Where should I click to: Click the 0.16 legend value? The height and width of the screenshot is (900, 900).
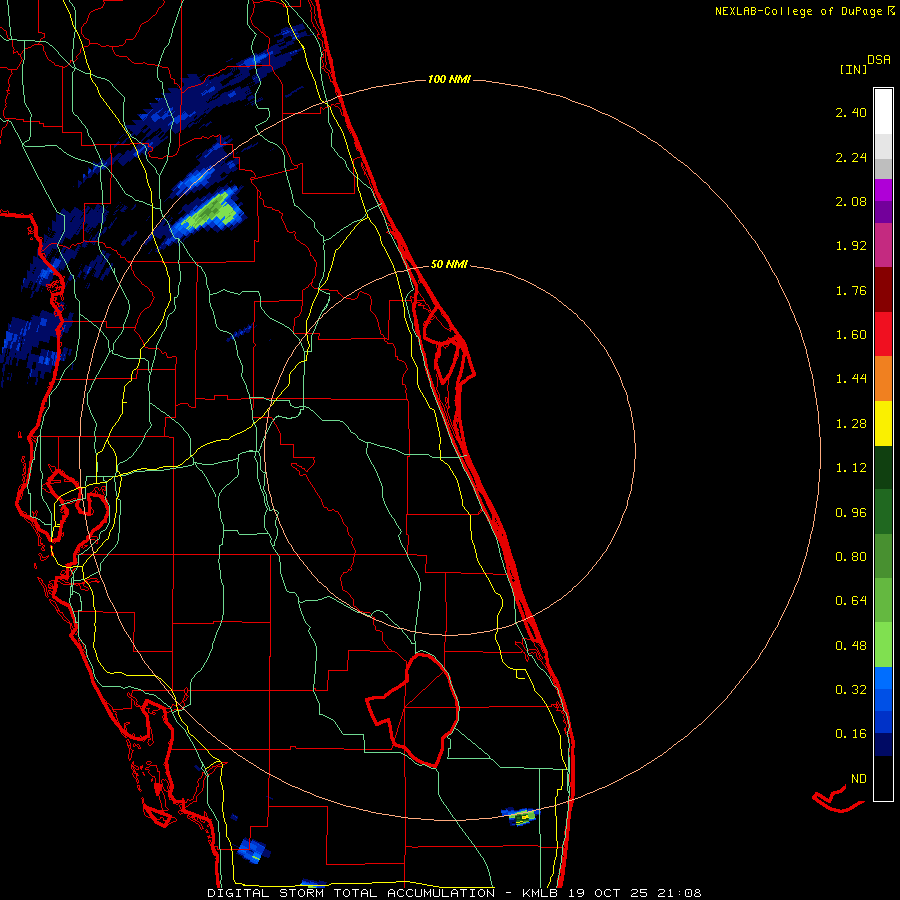(851, 735)
